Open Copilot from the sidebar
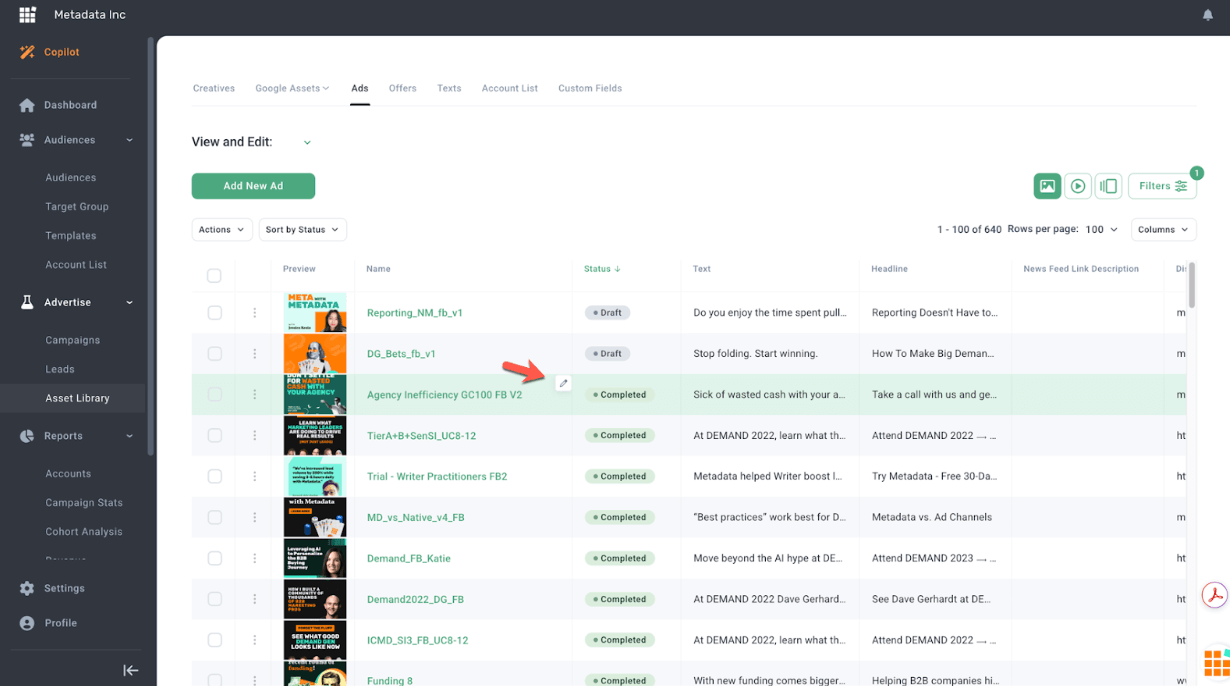Viewport: 1230px width, 686px height. click(x=60, y=51)
